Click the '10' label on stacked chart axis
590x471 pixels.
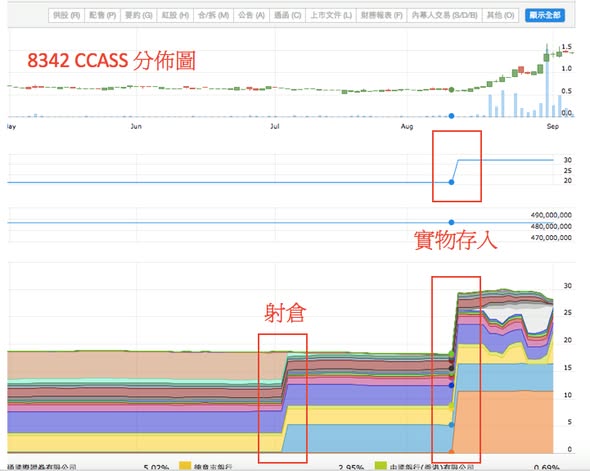(568, 395)
